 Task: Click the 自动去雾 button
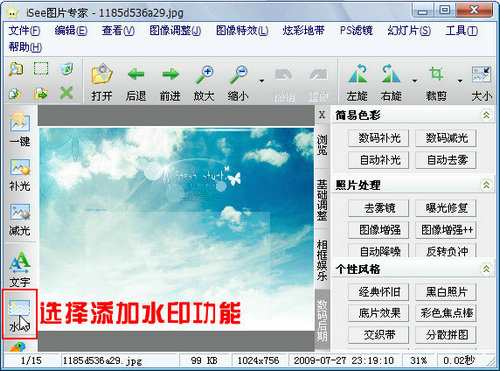[446, 160]
